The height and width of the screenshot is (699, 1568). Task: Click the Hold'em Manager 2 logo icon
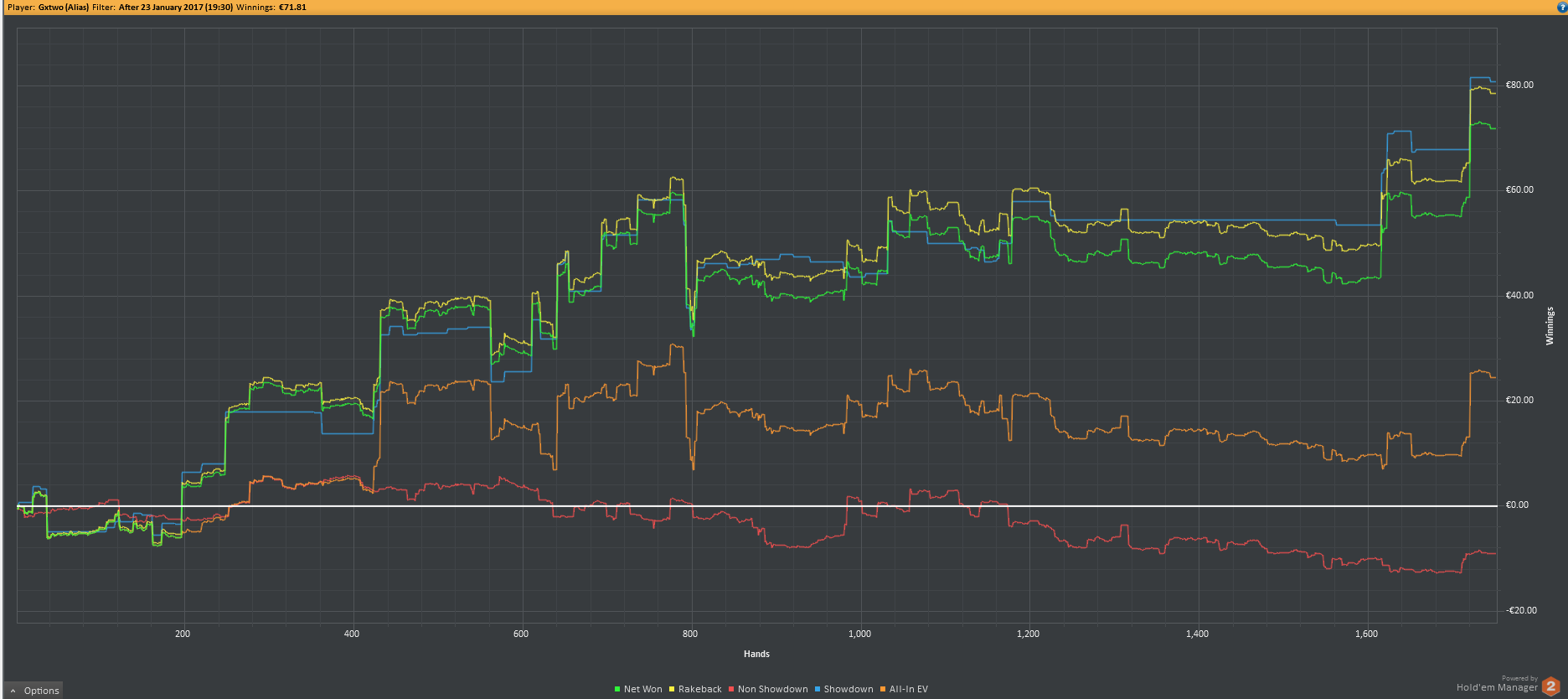point(1550,686)
